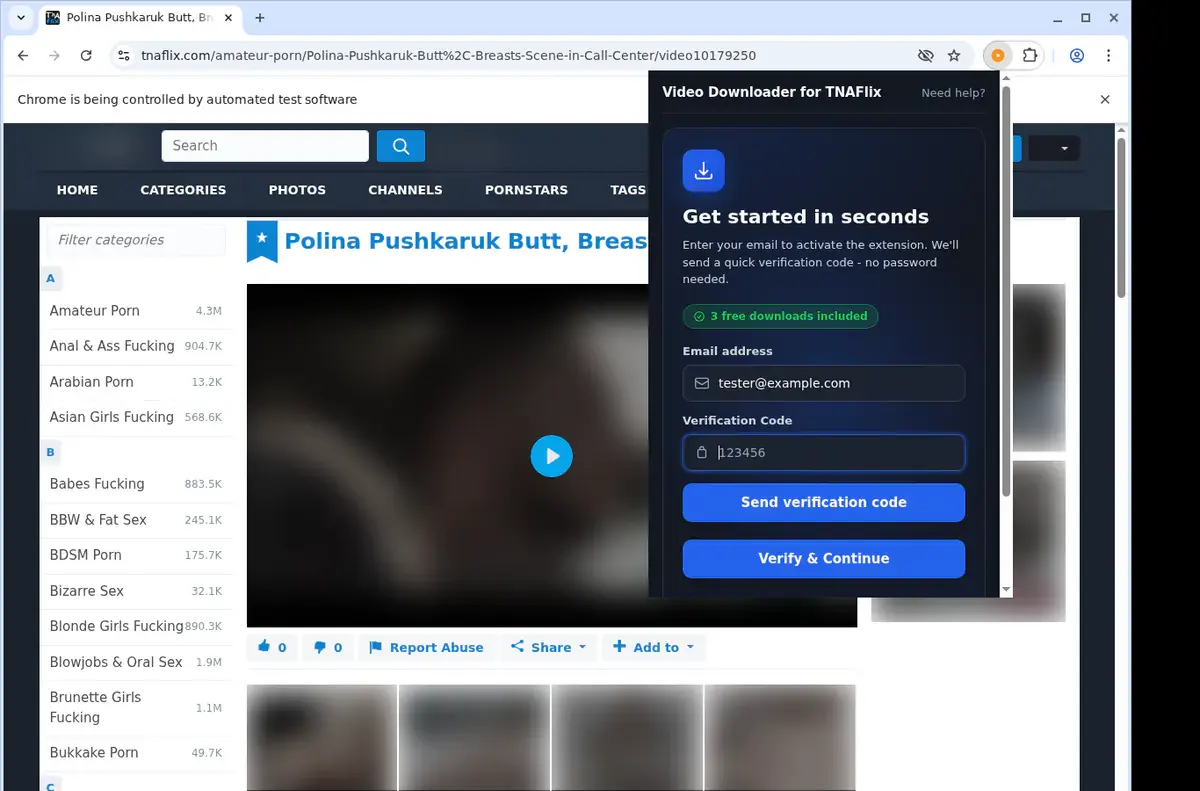Click the Filter categories field
The image size is (1200, 791).
point(137,240)
